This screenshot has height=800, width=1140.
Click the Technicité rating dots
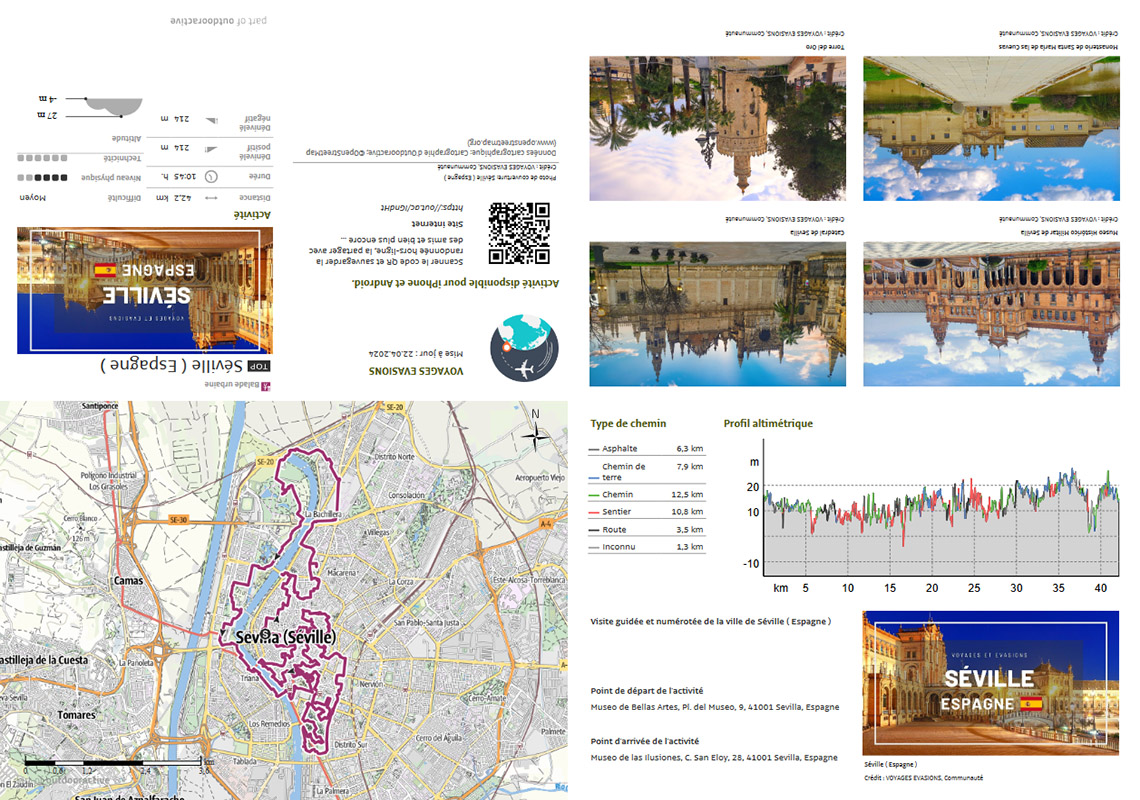tap(42, 158)
